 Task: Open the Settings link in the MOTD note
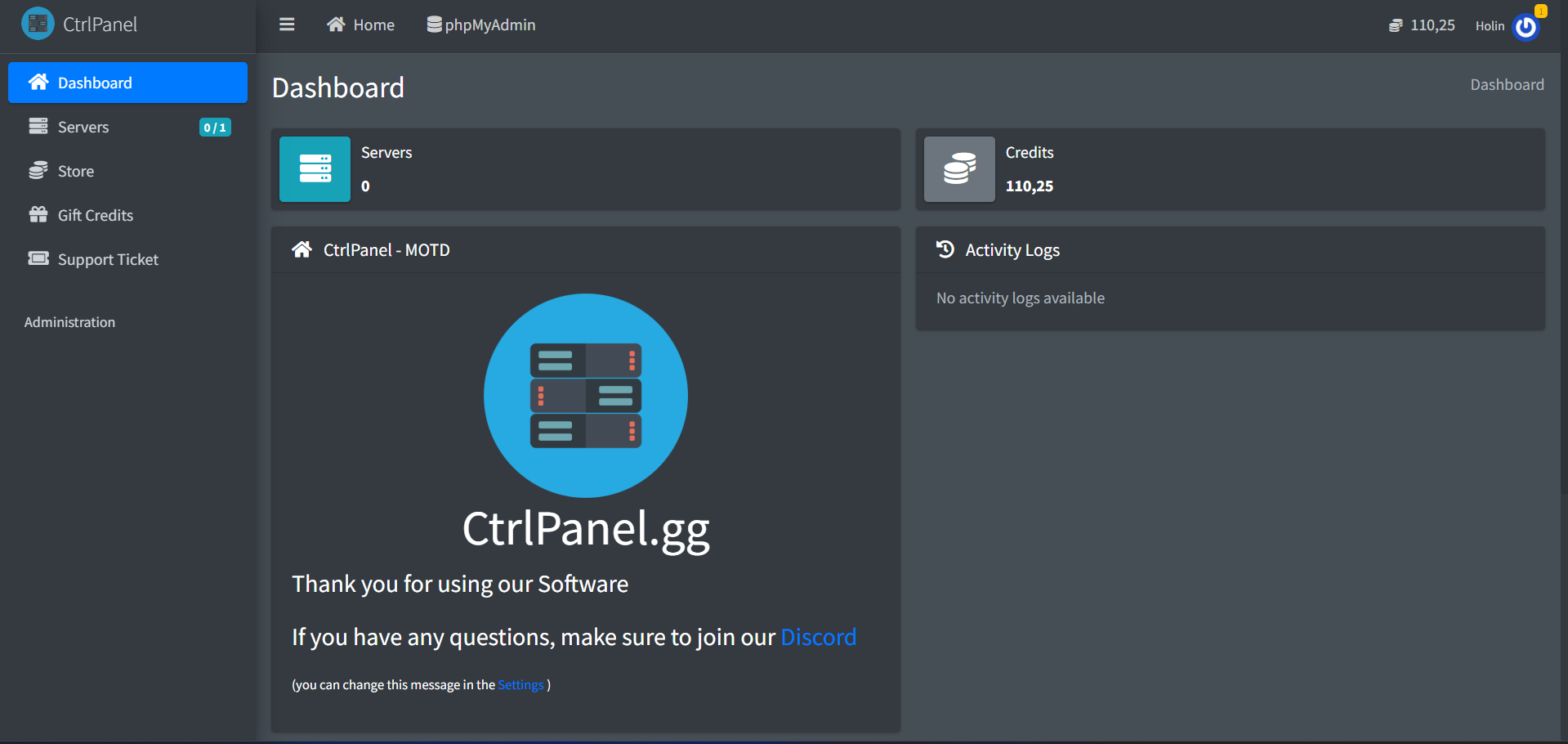tap(520, 685)
